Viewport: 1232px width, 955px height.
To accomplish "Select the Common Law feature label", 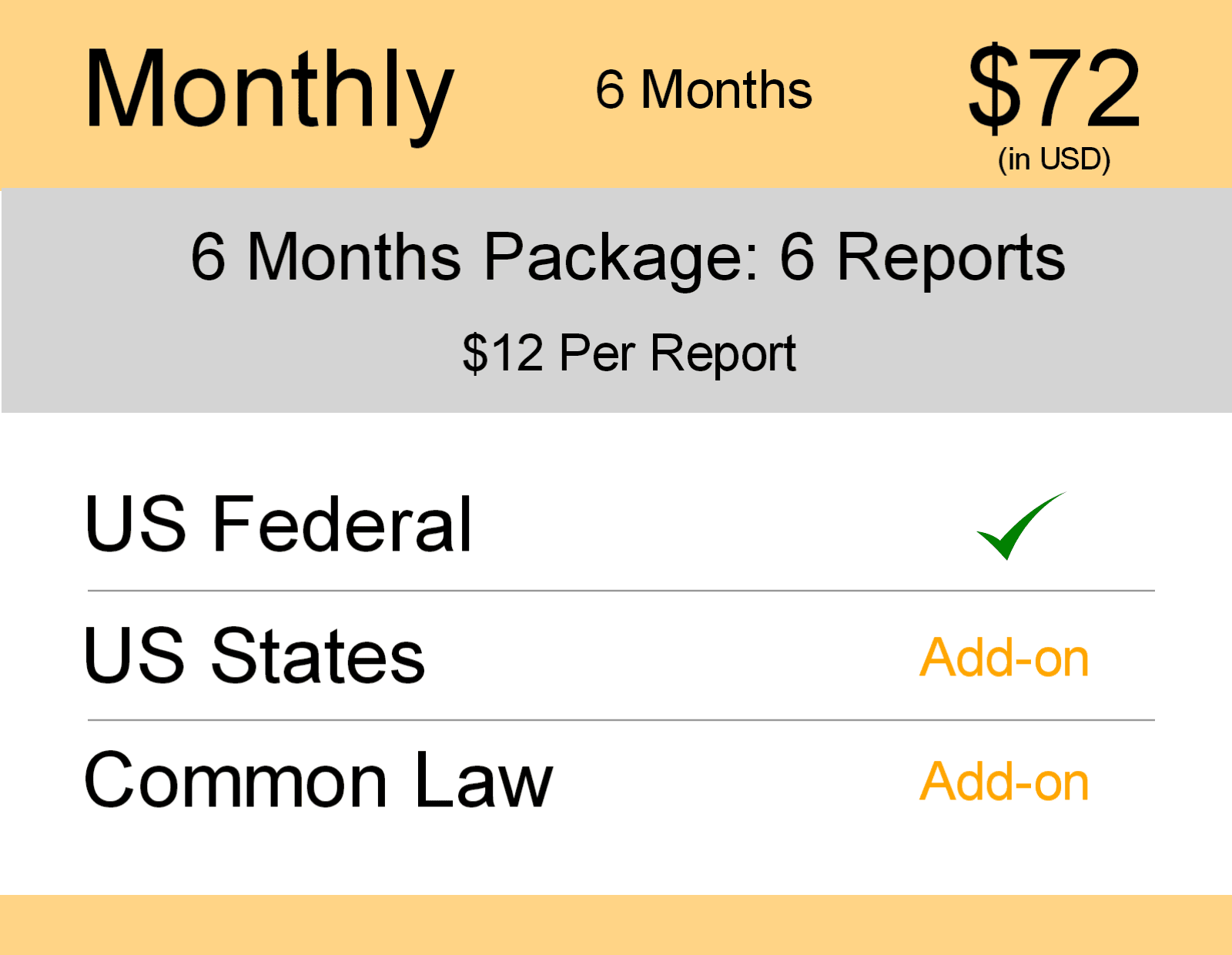I will 318,781.
